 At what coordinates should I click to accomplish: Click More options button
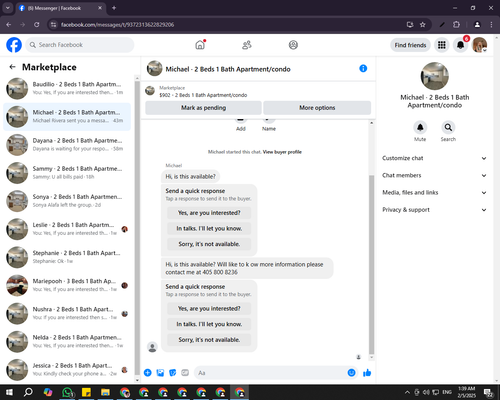317,108
